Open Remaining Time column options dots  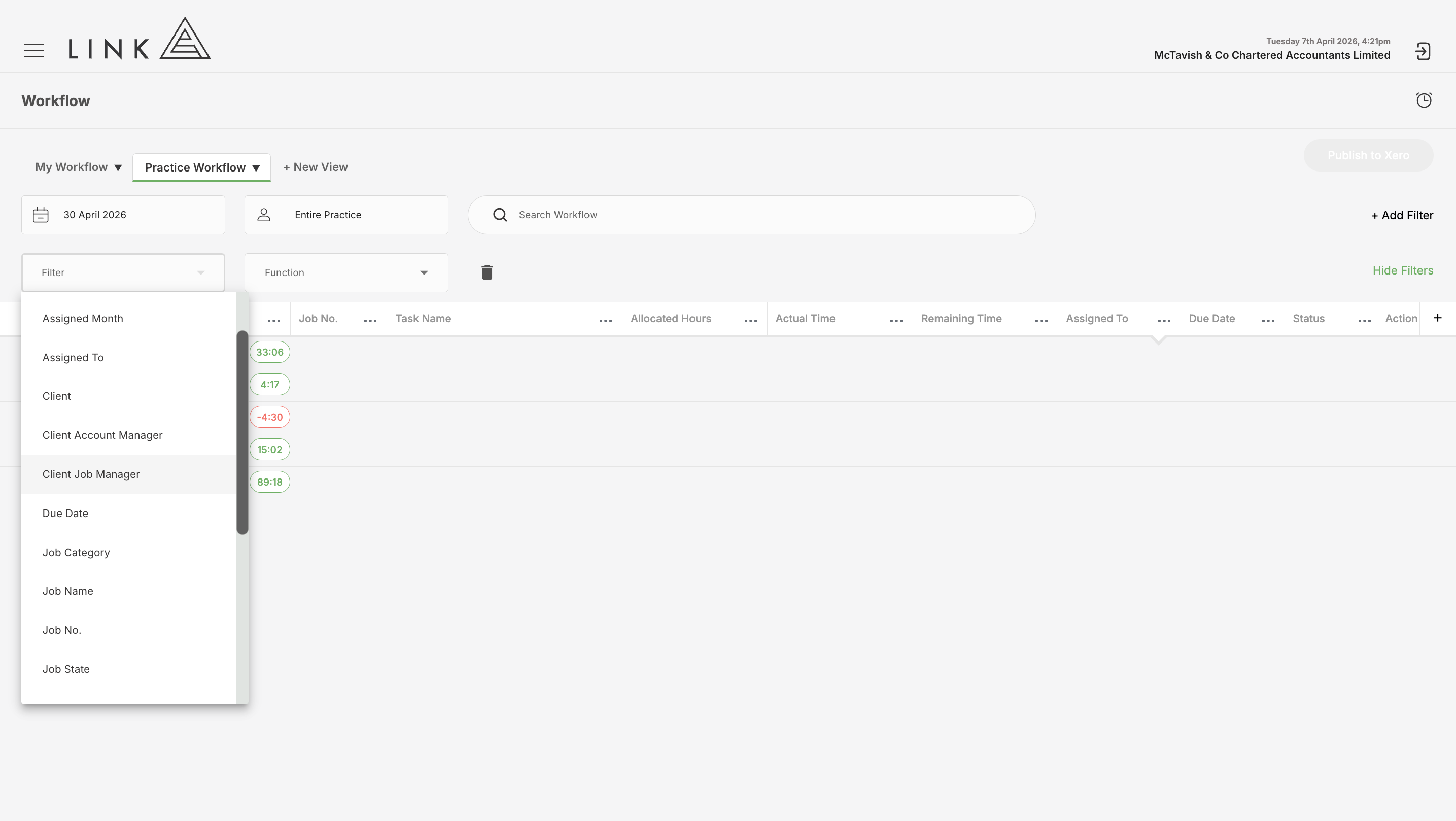click(x=1041, y=321)
